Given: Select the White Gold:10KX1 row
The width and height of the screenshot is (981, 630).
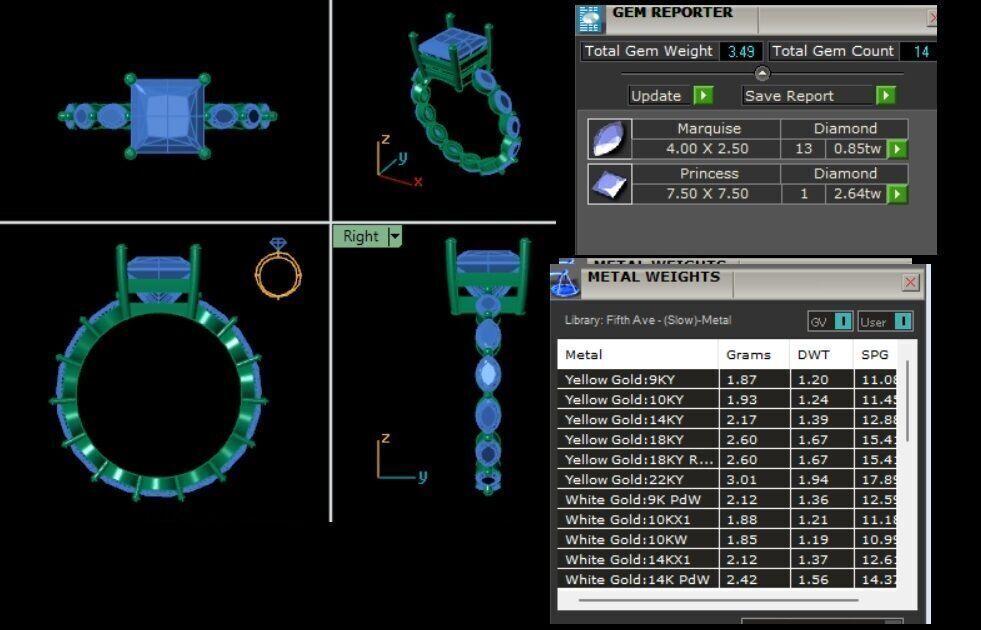Looking at the screenshot, I should (727, 519).
